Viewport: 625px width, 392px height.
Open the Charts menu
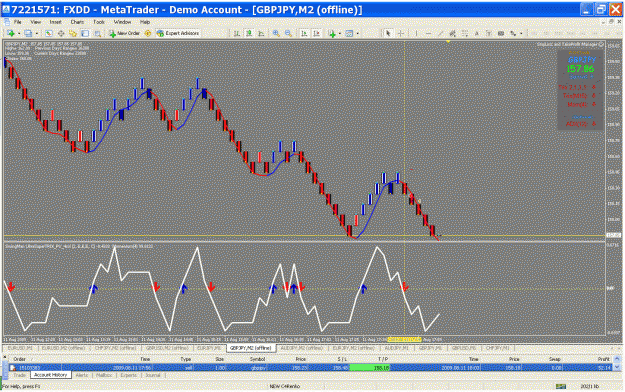click(x=77, y=22)
